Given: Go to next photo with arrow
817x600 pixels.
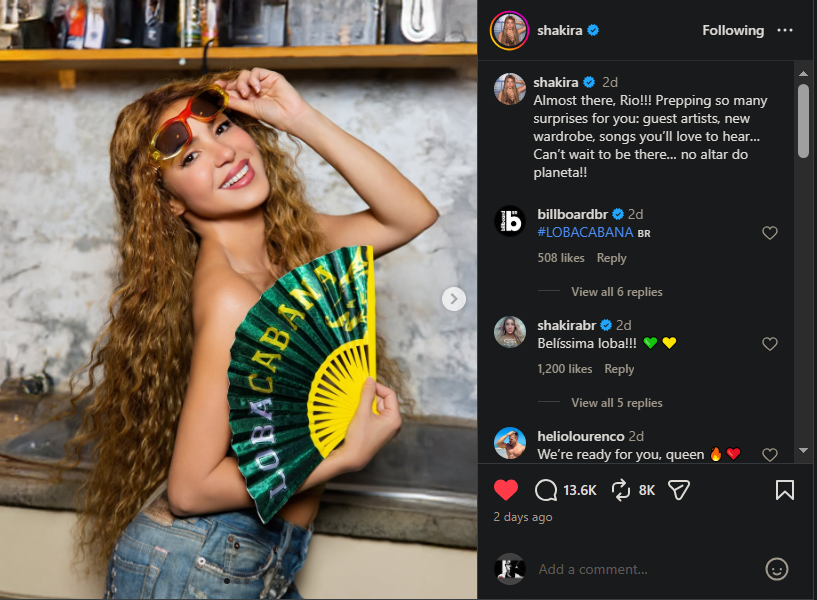Looking at the screenshot, I should point(454,298).
